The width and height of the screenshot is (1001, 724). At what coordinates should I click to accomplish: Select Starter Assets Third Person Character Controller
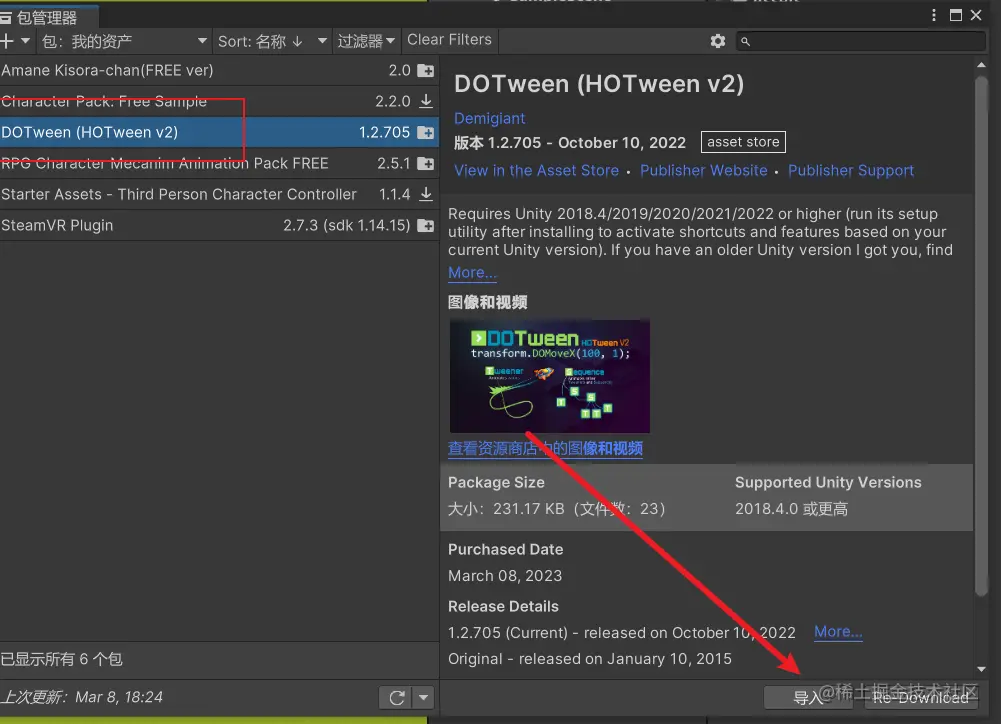tap(219, 194)
